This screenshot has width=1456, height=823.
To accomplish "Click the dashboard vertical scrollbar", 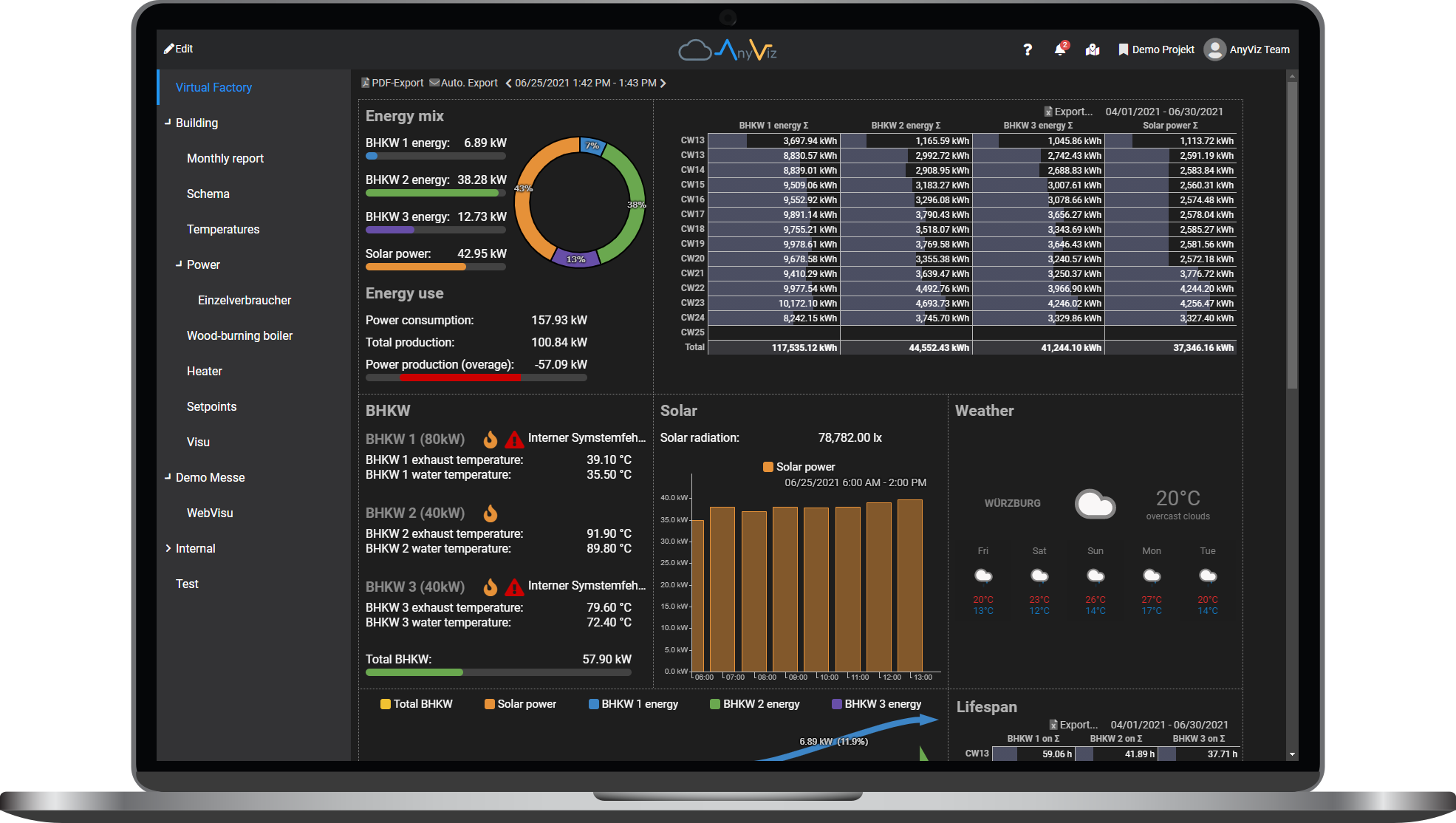I will pyautogui.click(x=1291, y=236).
